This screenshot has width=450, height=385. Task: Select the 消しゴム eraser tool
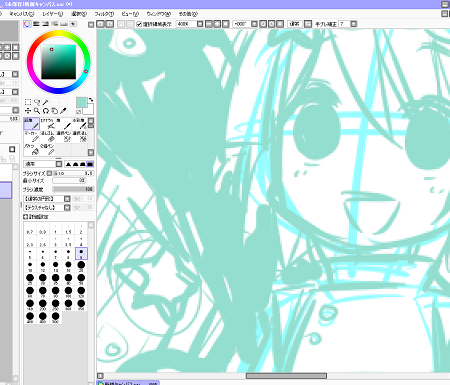[48, 136]
